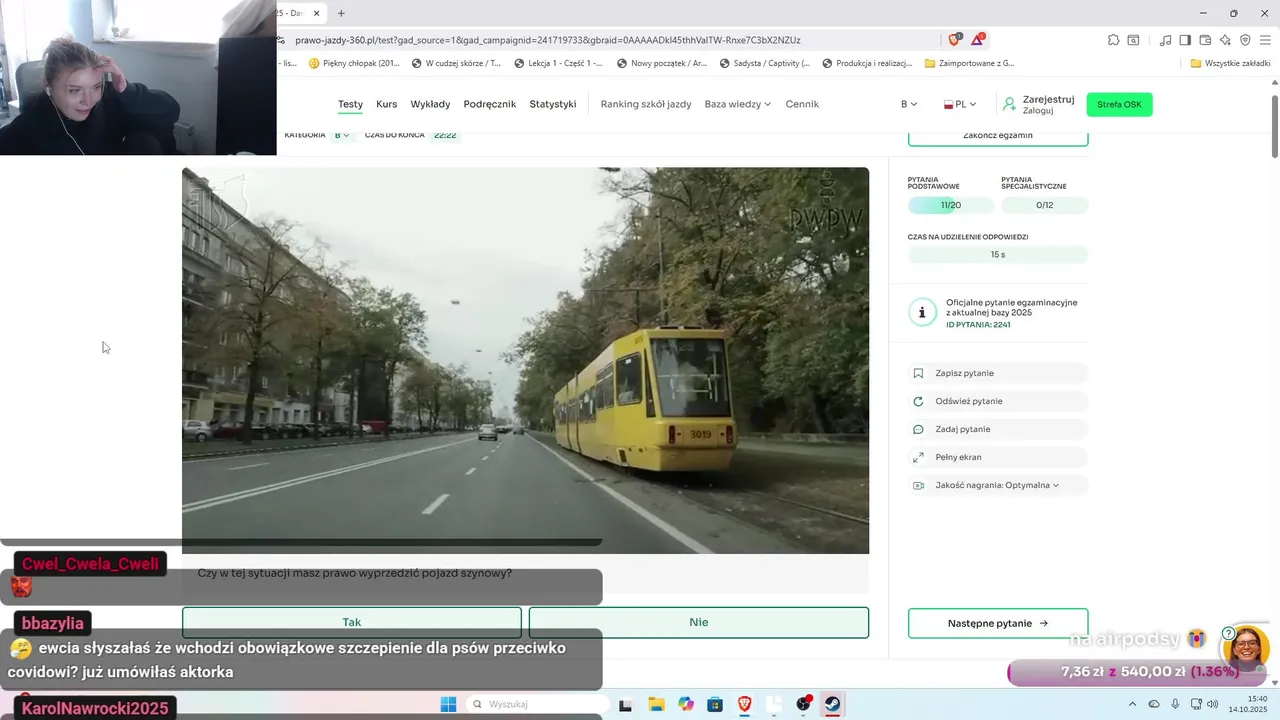Go to Wykłady section

click(430, 104)
